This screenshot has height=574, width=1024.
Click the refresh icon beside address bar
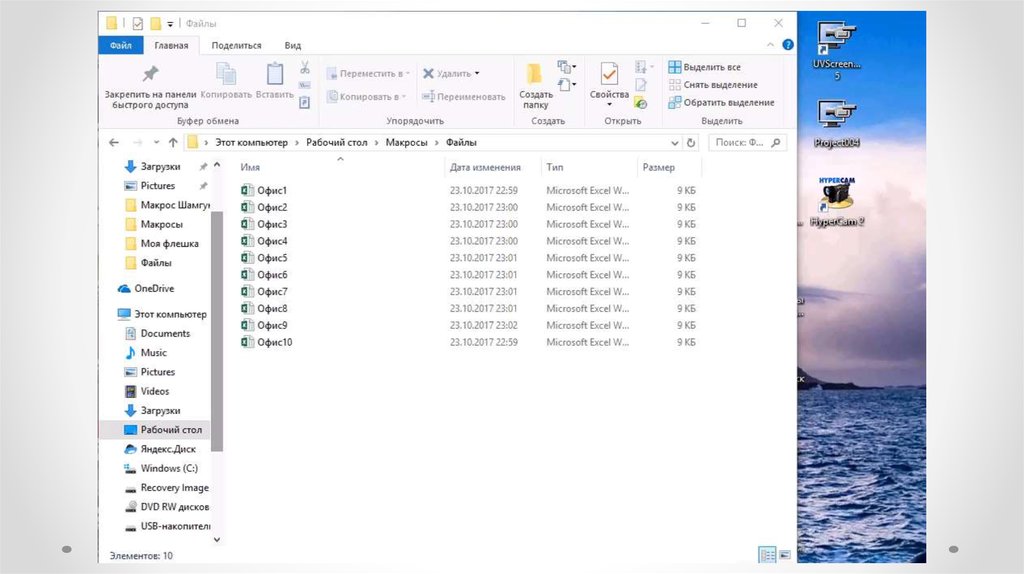[690, 143]
